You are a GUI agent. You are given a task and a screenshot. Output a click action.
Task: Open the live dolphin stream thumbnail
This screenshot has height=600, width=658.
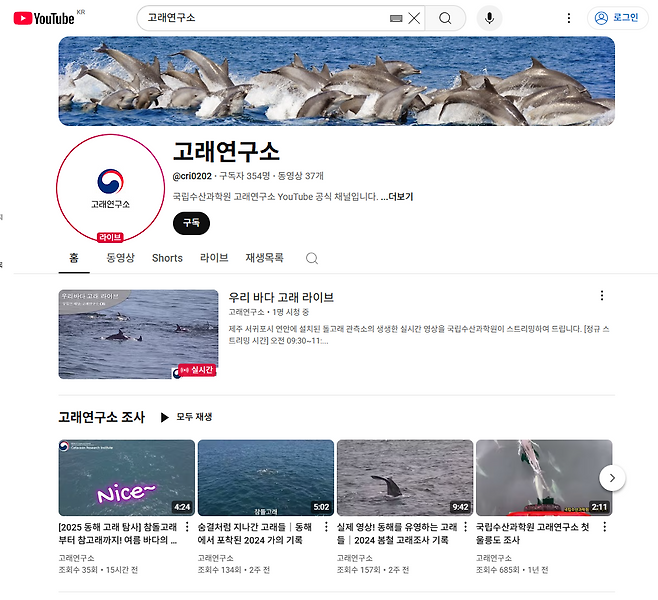[x=138, y=334]
